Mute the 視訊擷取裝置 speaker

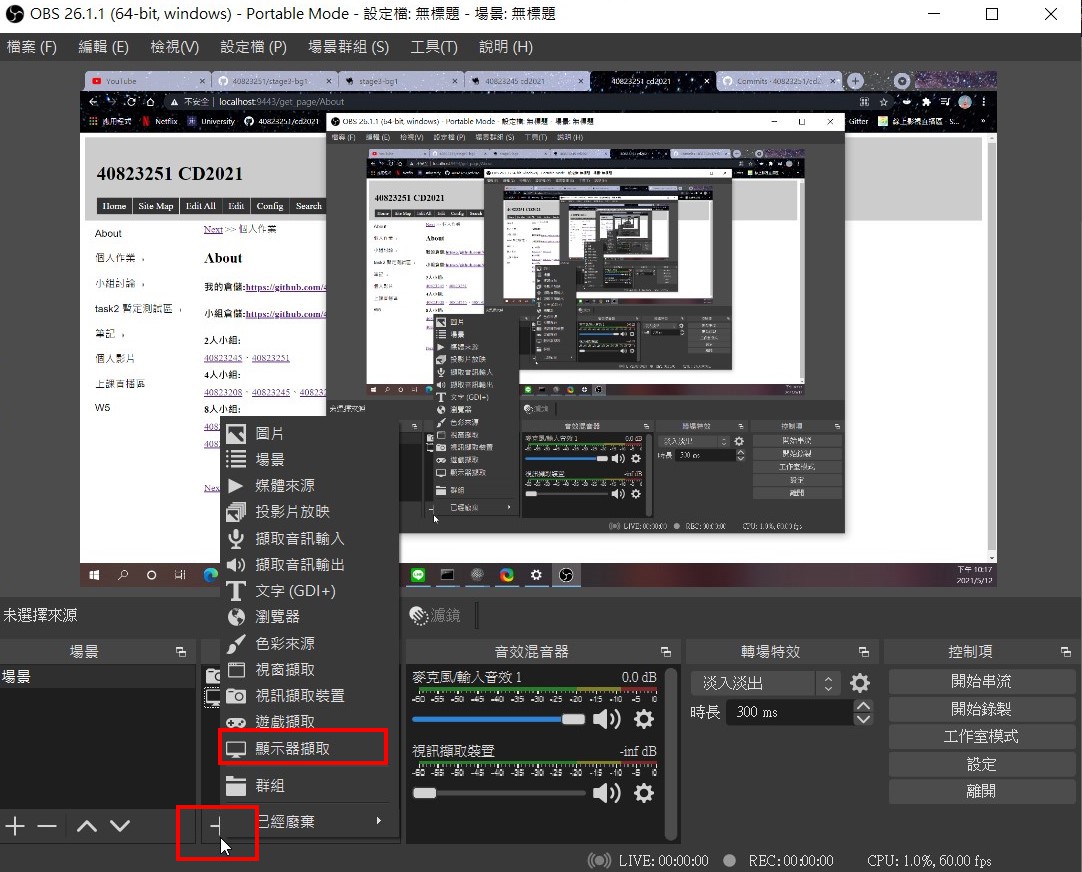[x=606, y=793]
